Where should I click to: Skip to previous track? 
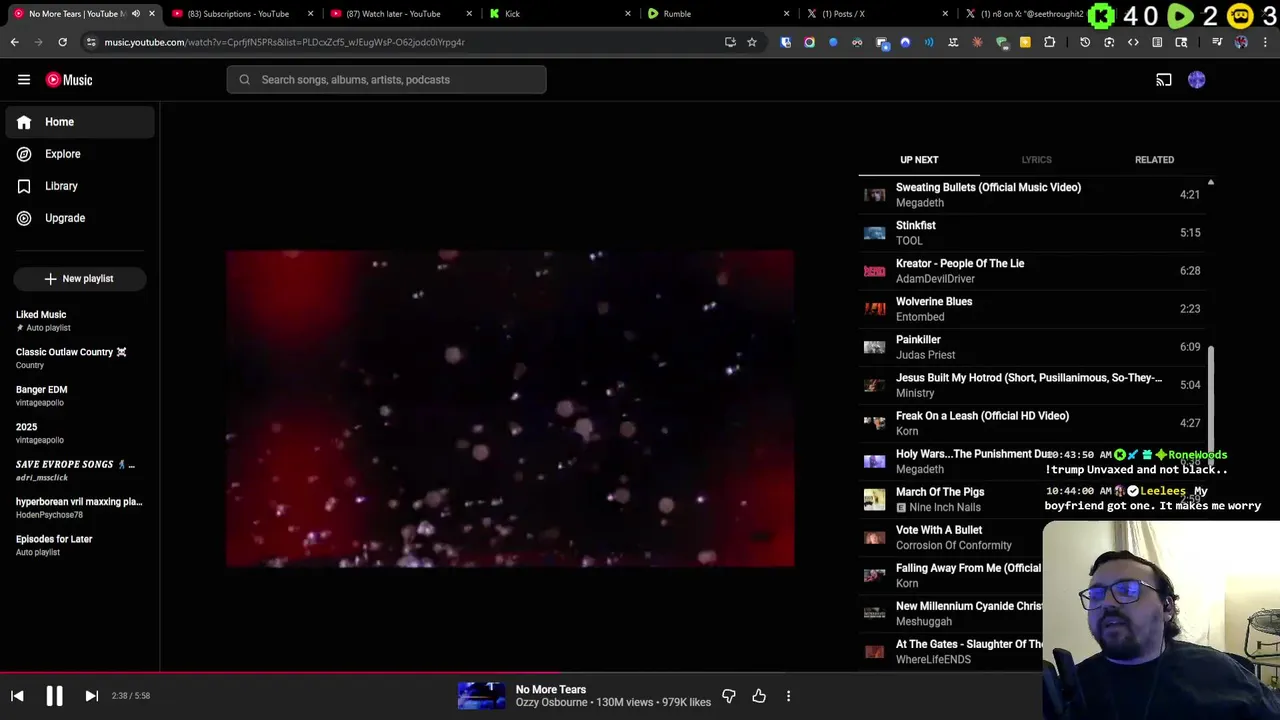point(17,696)
